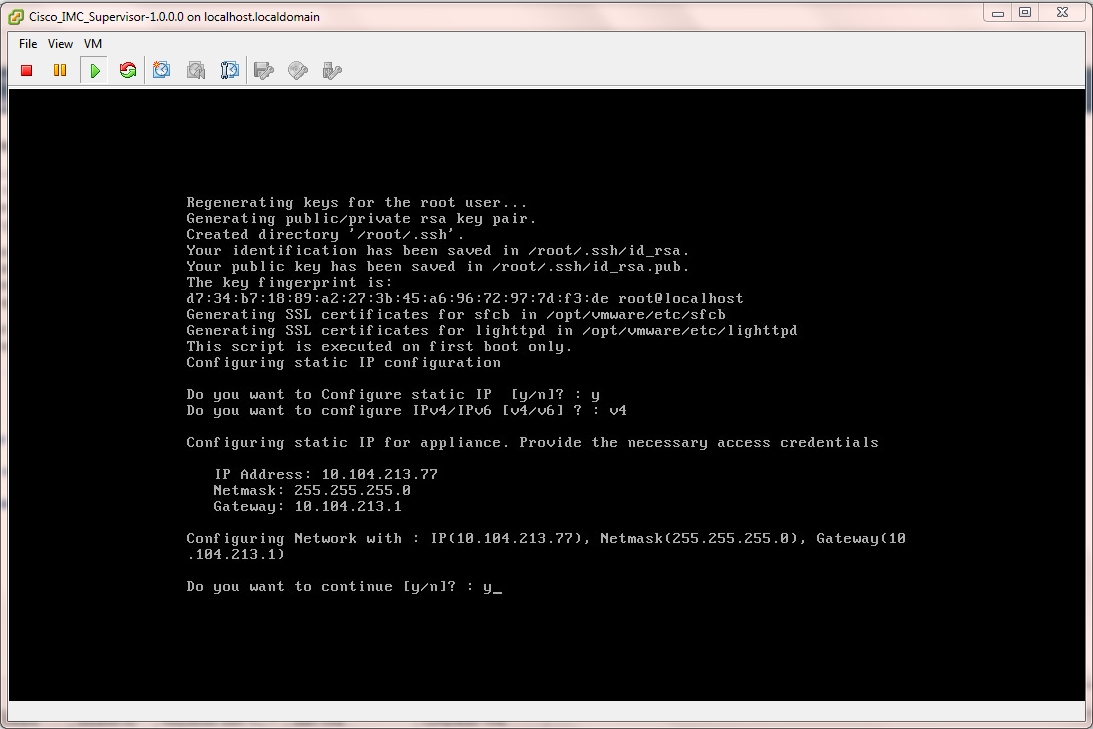Viewport: 1093px width, 729px height.
Task: Click the green Power On play icon
Action: (x=95, y=70)
